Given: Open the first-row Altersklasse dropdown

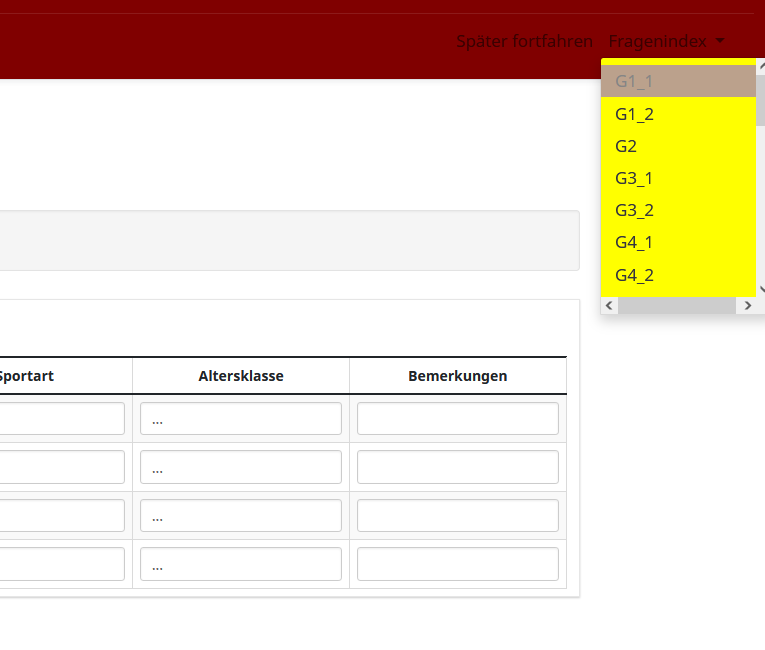Looking at the screenshot, I should pyautogui.click(x=241, y=419).
